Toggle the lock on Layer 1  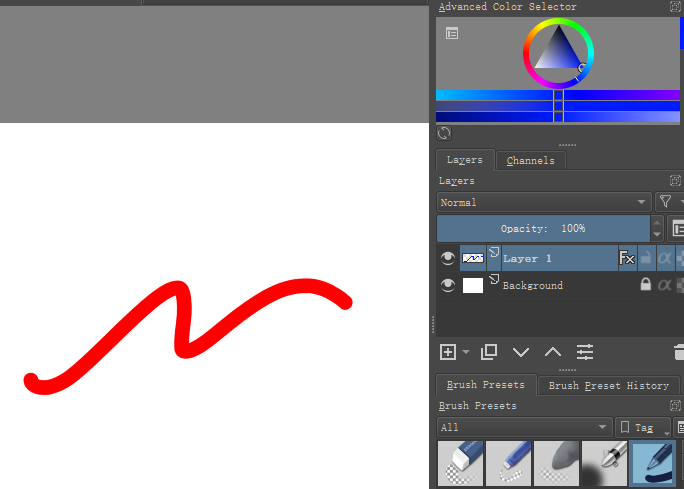click(x=646, y=258)
